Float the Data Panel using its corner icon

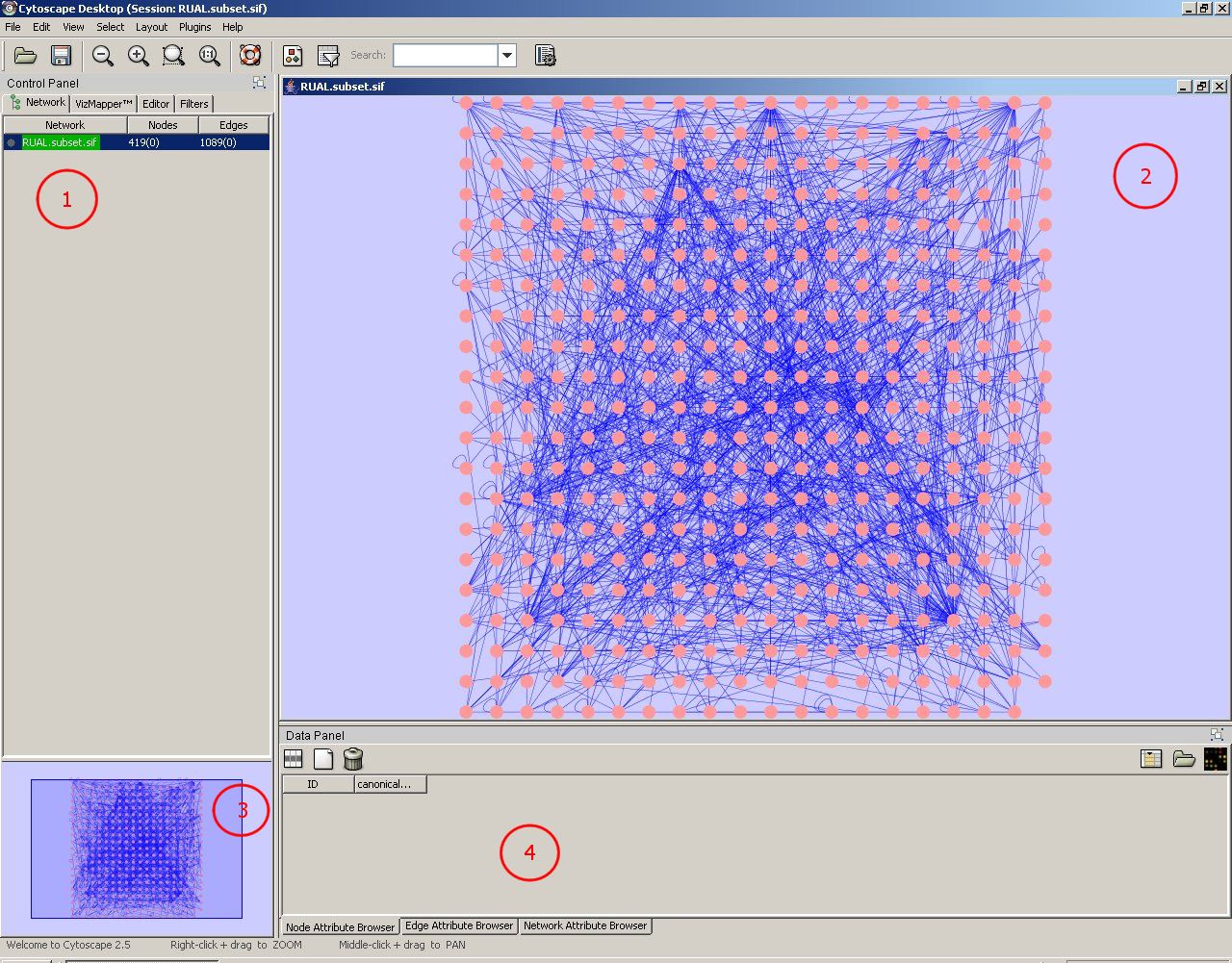pyautogui.click(x=1217, y=735)
